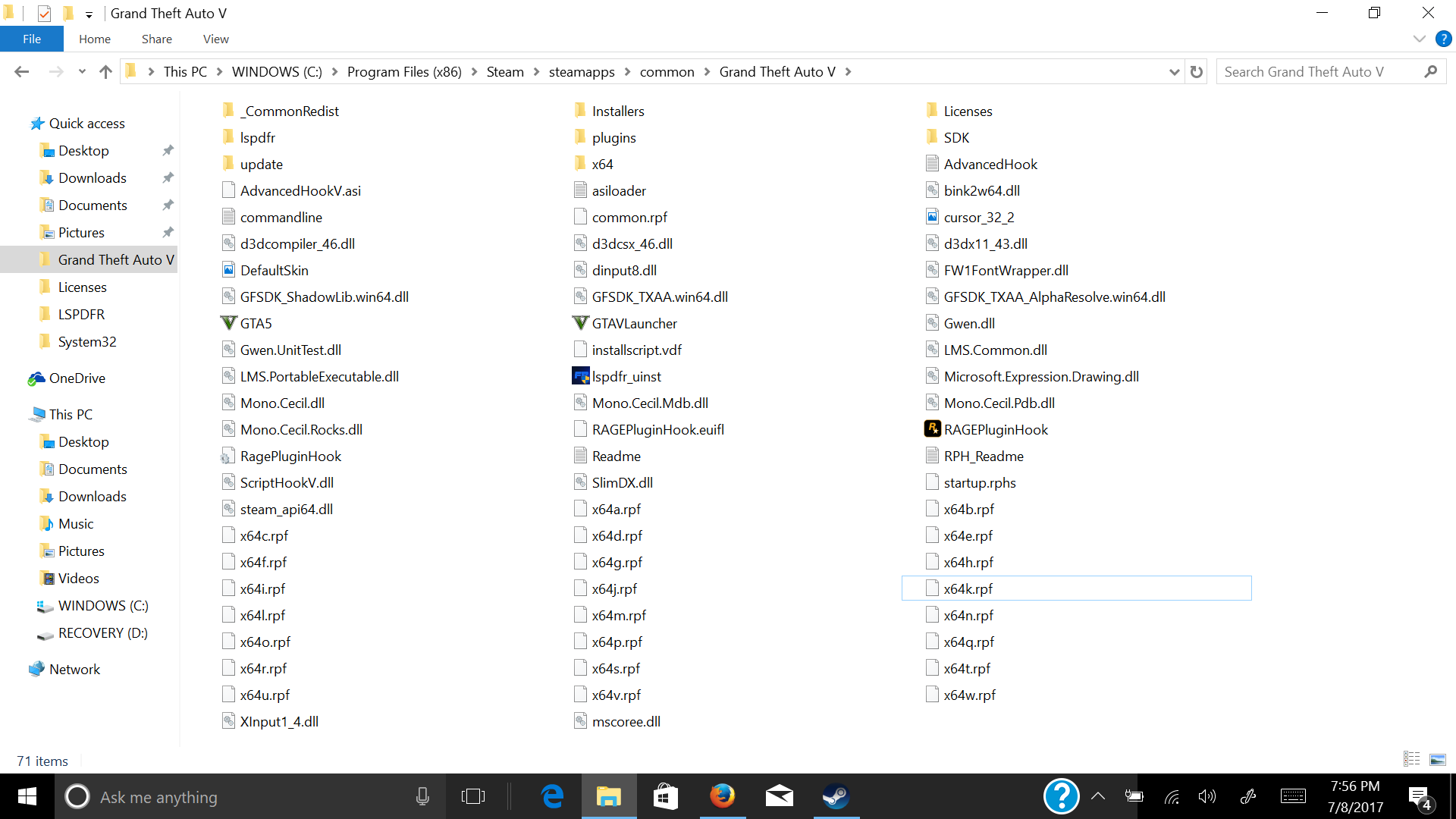Expand the ribbon with the chevron
The width and height of the screenshot is (1456, 819).
1419,39
